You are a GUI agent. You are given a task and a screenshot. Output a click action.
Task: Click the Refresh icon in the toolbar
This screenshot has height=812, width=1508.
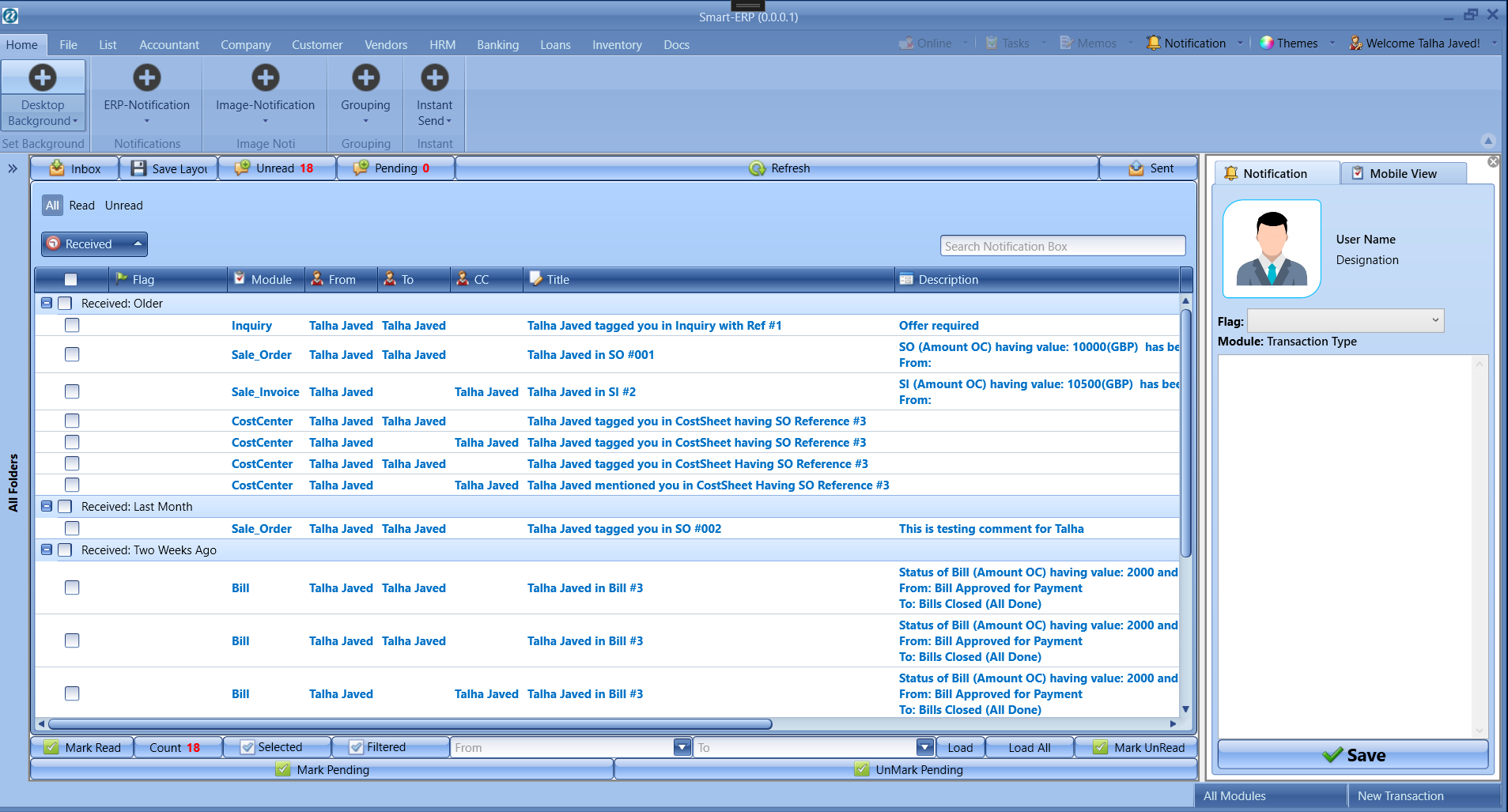[758, 168]
